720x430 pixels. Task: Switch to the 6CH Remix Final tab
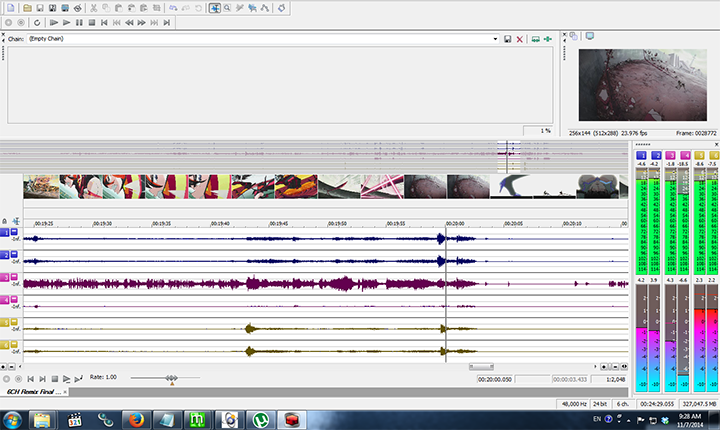(x=28, y=392)
